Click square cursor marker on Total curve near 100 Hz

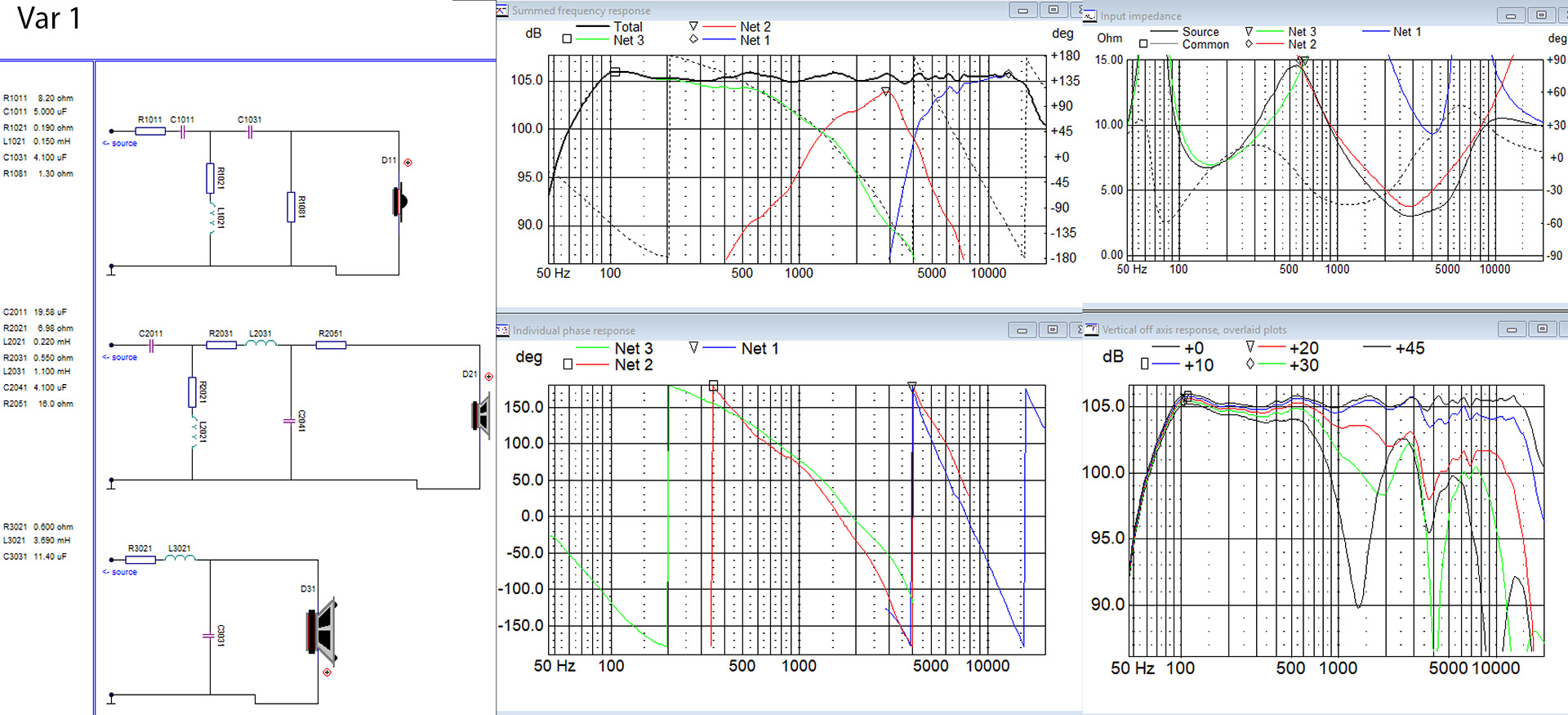coord(615,72)
